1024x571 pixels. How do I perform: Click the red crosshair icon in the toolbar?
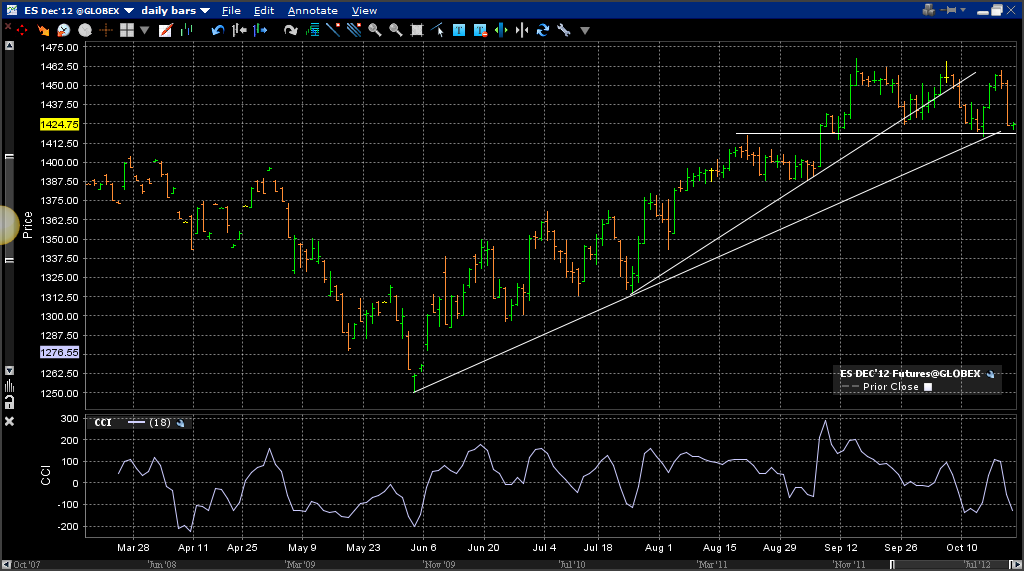(22, 30)
